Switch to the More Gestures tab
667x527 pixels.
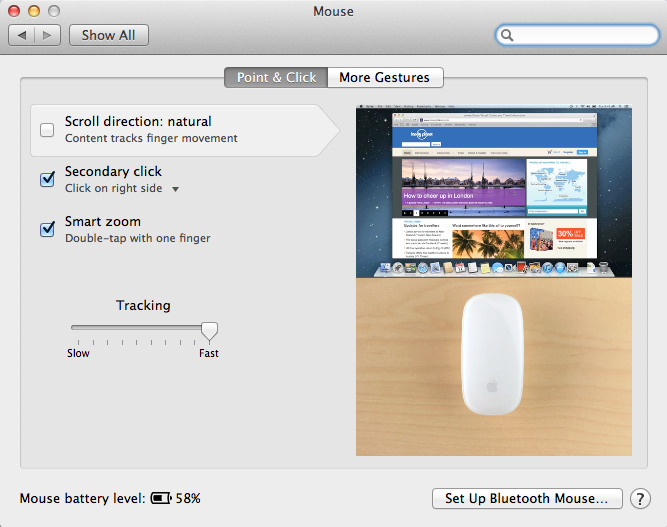pos(385,77)
